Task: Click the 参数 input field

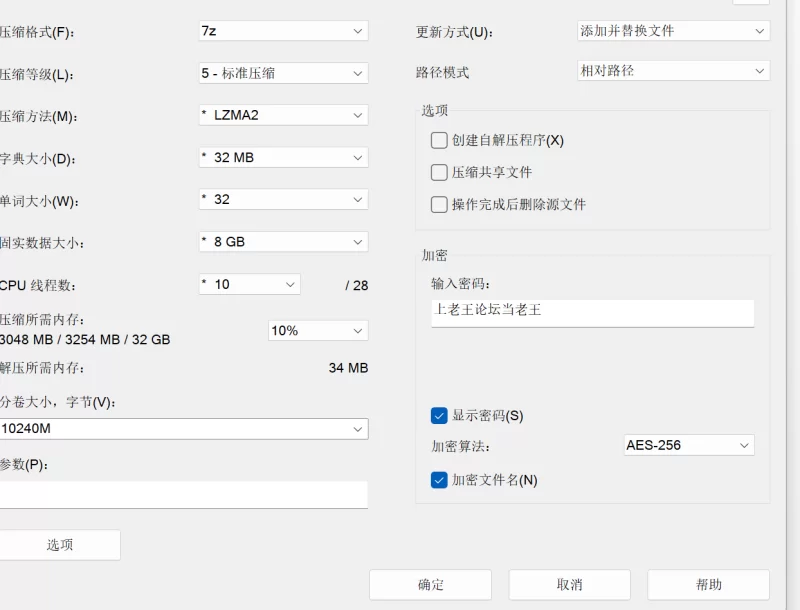Action: tap(184, 495)
